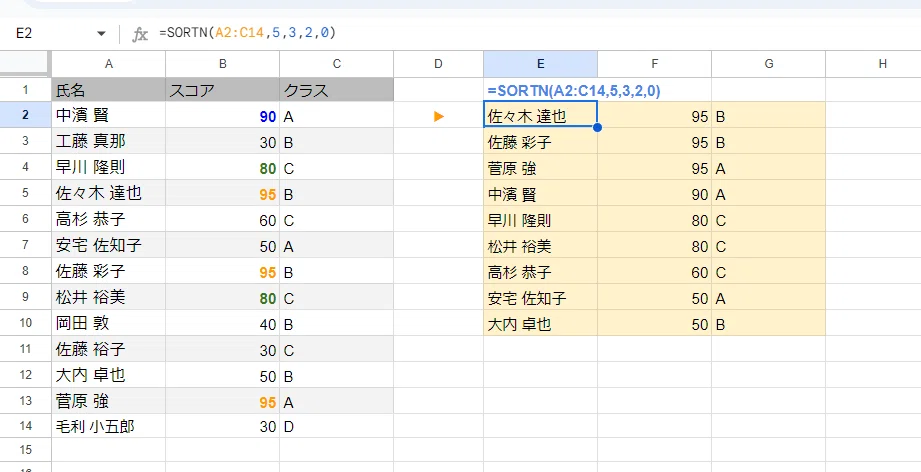Select the cell 岡田 敦
The image size is (921, 472).
coord(109,323)
